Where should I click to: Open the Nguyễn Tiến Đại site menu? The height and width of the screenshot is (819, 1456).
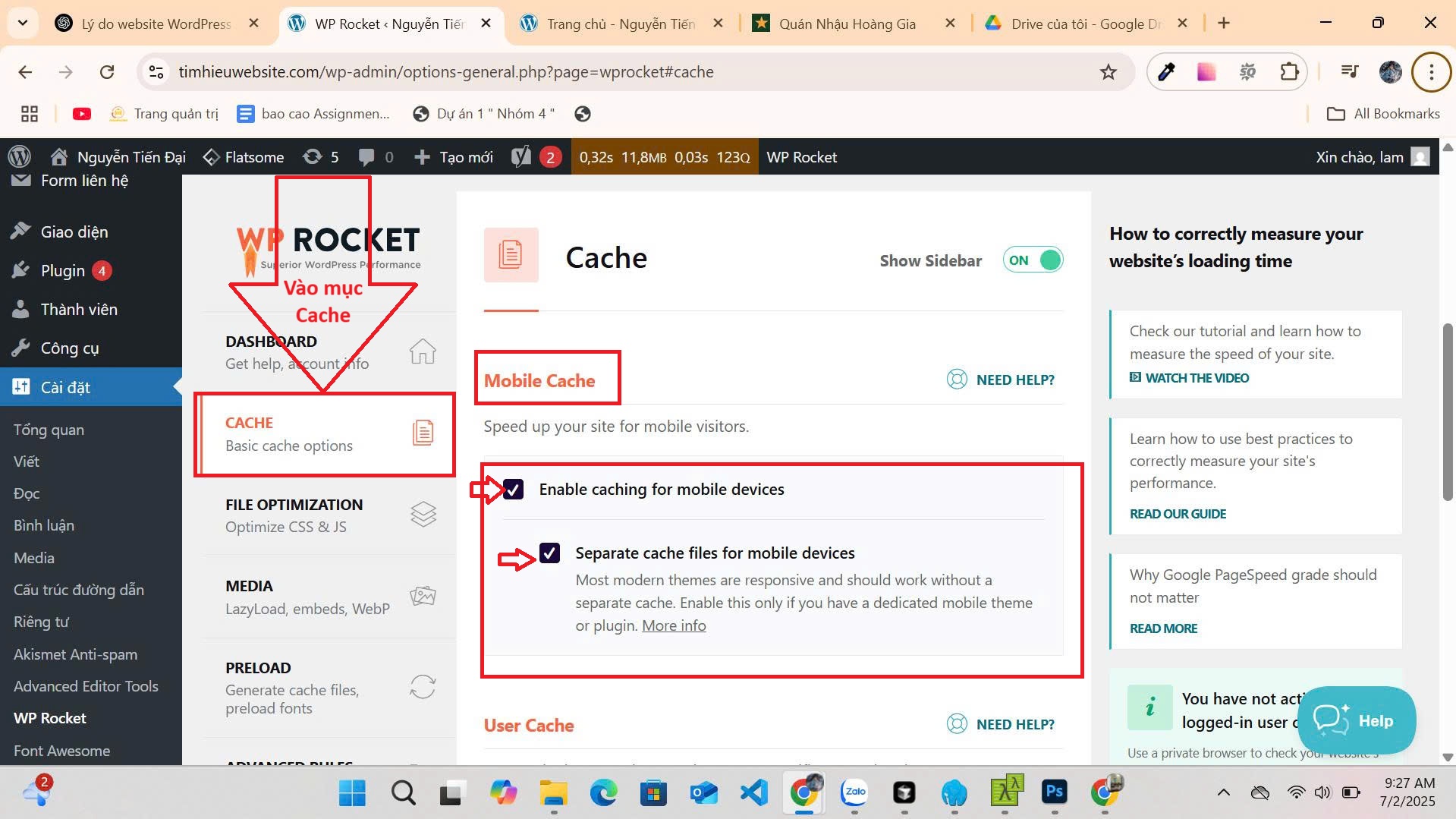click(x=118, y=157)
